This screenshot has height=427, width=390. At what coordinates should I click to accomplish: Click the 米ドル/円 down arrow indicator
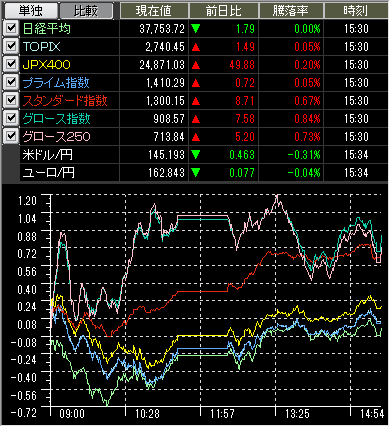pos(196,155)
